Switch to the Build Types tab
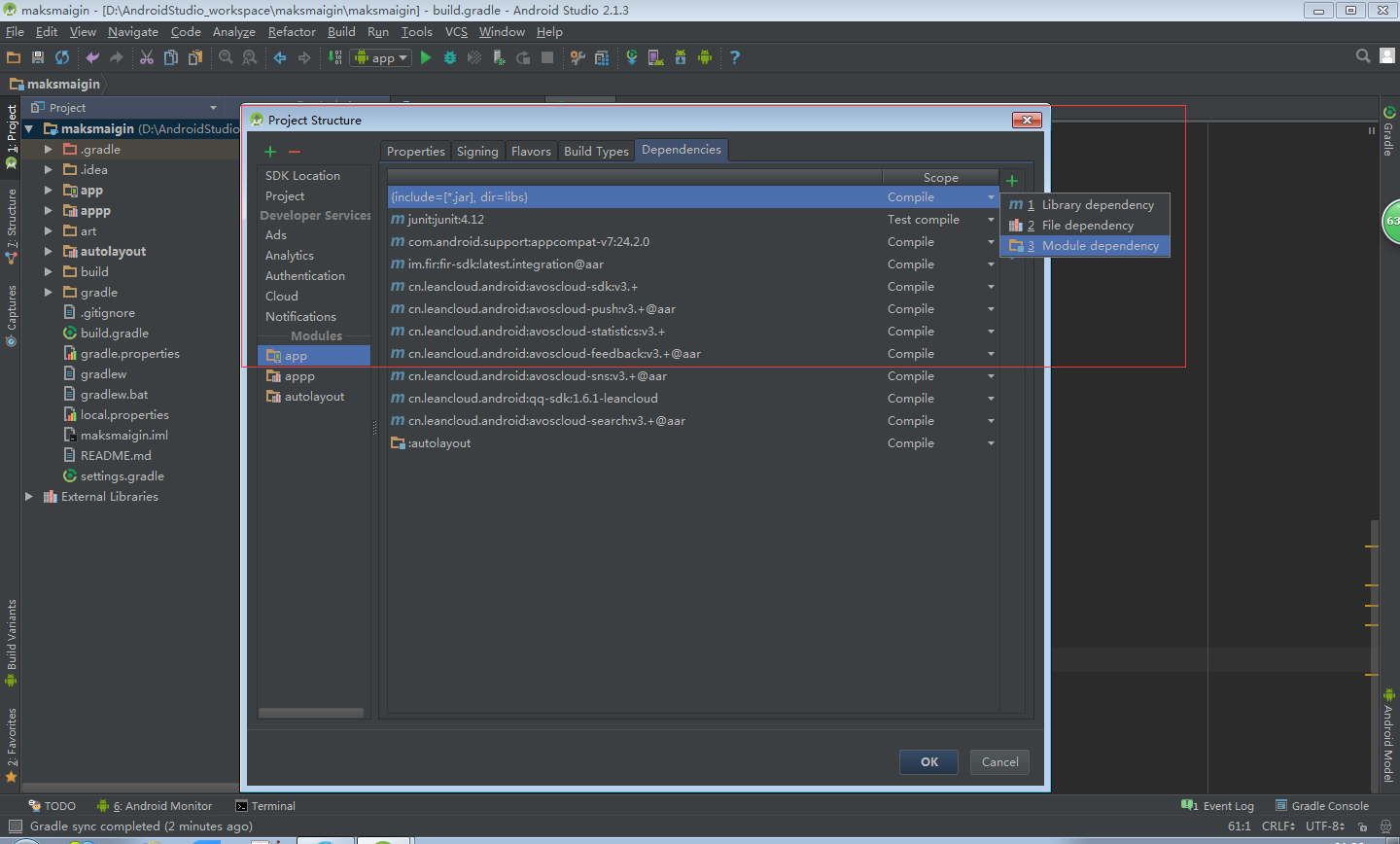The image size is (1400, 844). 596,151
